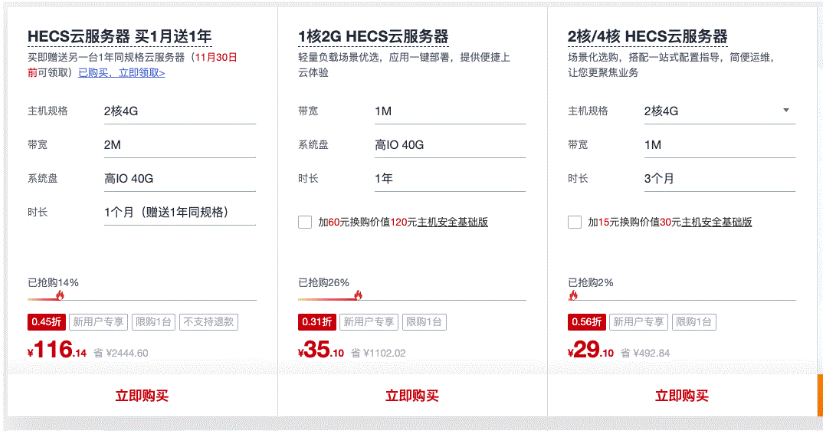
Task: Click 立即购买 for the ¥35.10 server
Action: [412, 396]
